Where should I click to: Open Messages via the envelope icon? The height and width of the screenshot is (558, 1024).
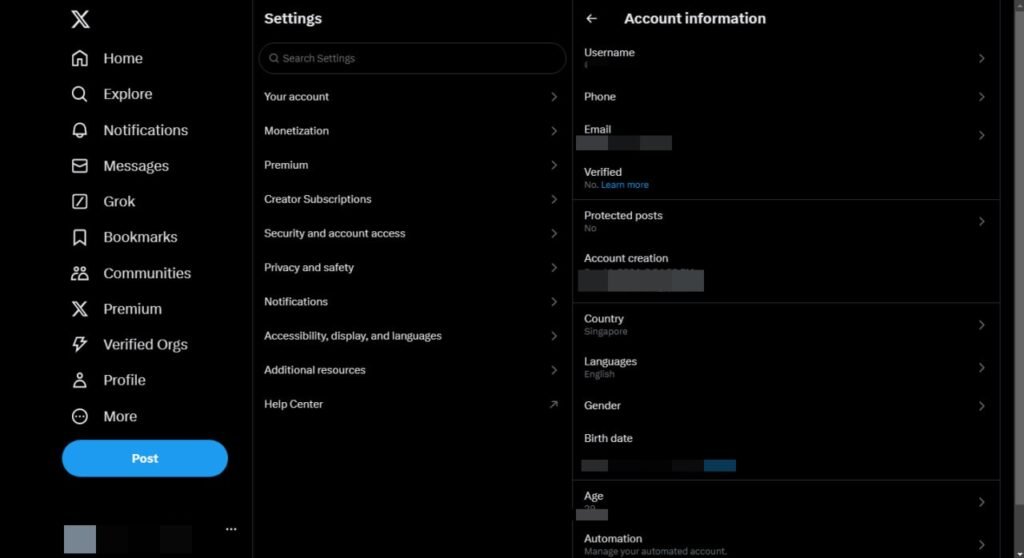click(x=80, y=166)
